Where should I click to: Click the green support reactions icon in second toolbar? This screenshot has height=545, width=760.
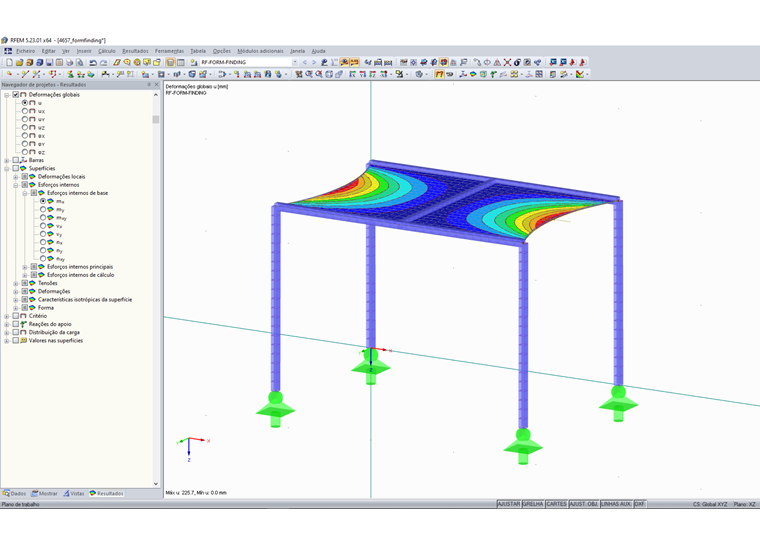pyautogui.click(x=493, y=74)
